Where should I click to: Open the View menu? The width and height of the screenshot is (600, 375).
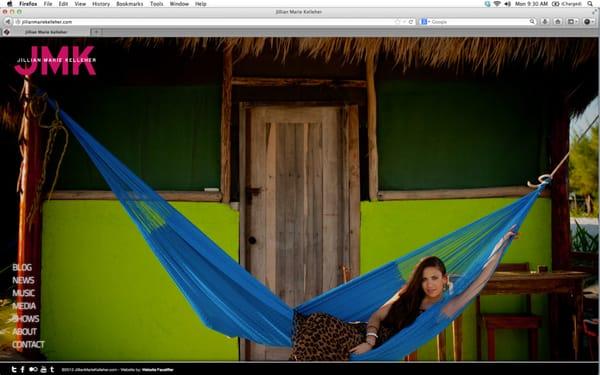pos(80,4)
